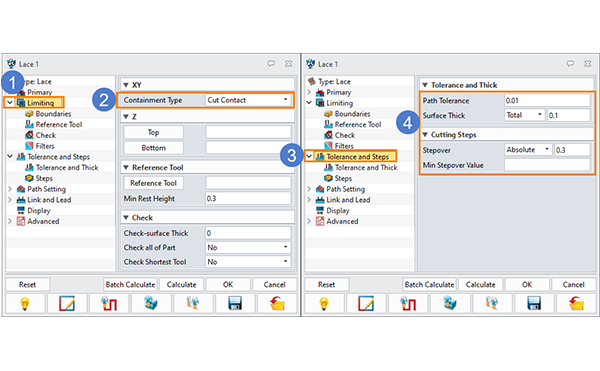Image resolution: width=600 pixels, height=371 pixels.
Task: Click the red edit-pencil icon in left dialog
Action: coord(67,304)
